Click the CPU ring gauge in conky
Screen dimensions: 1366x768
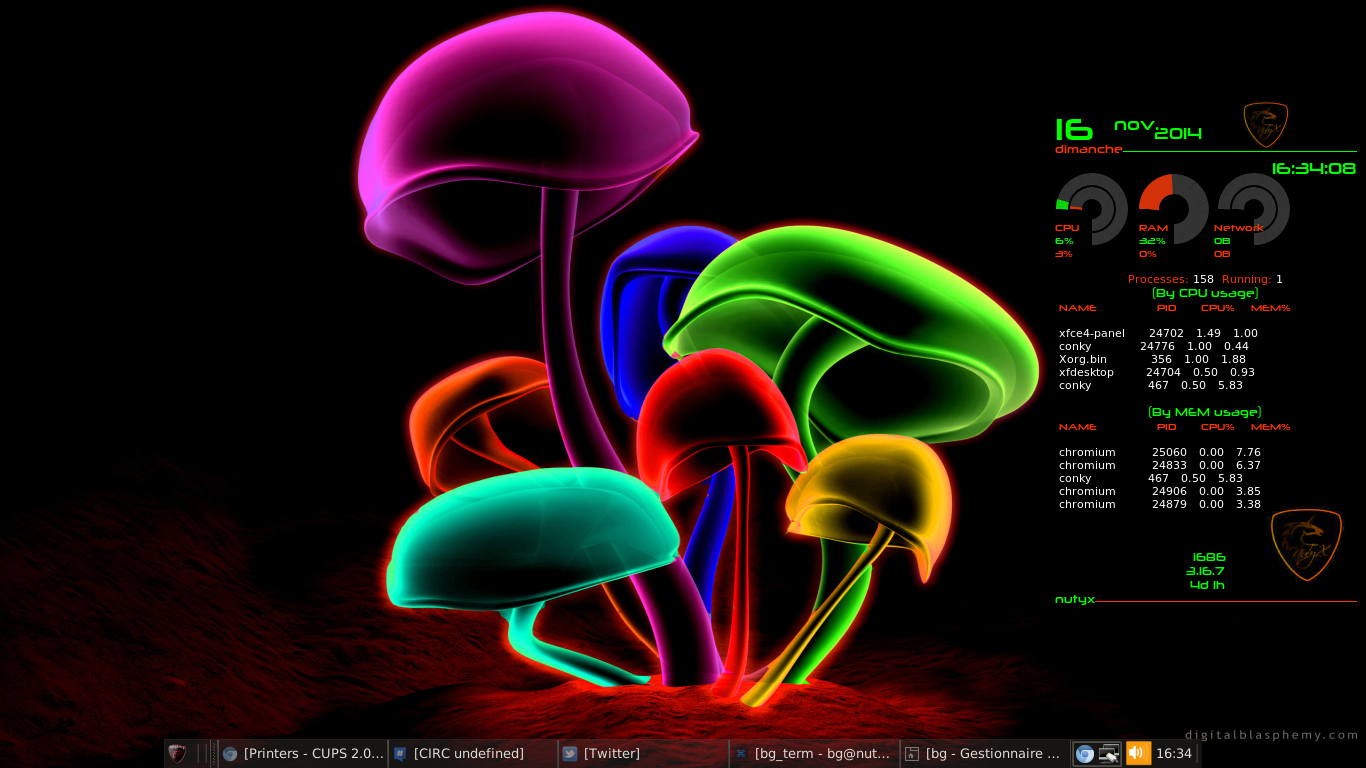click(x=1091, y=208)
